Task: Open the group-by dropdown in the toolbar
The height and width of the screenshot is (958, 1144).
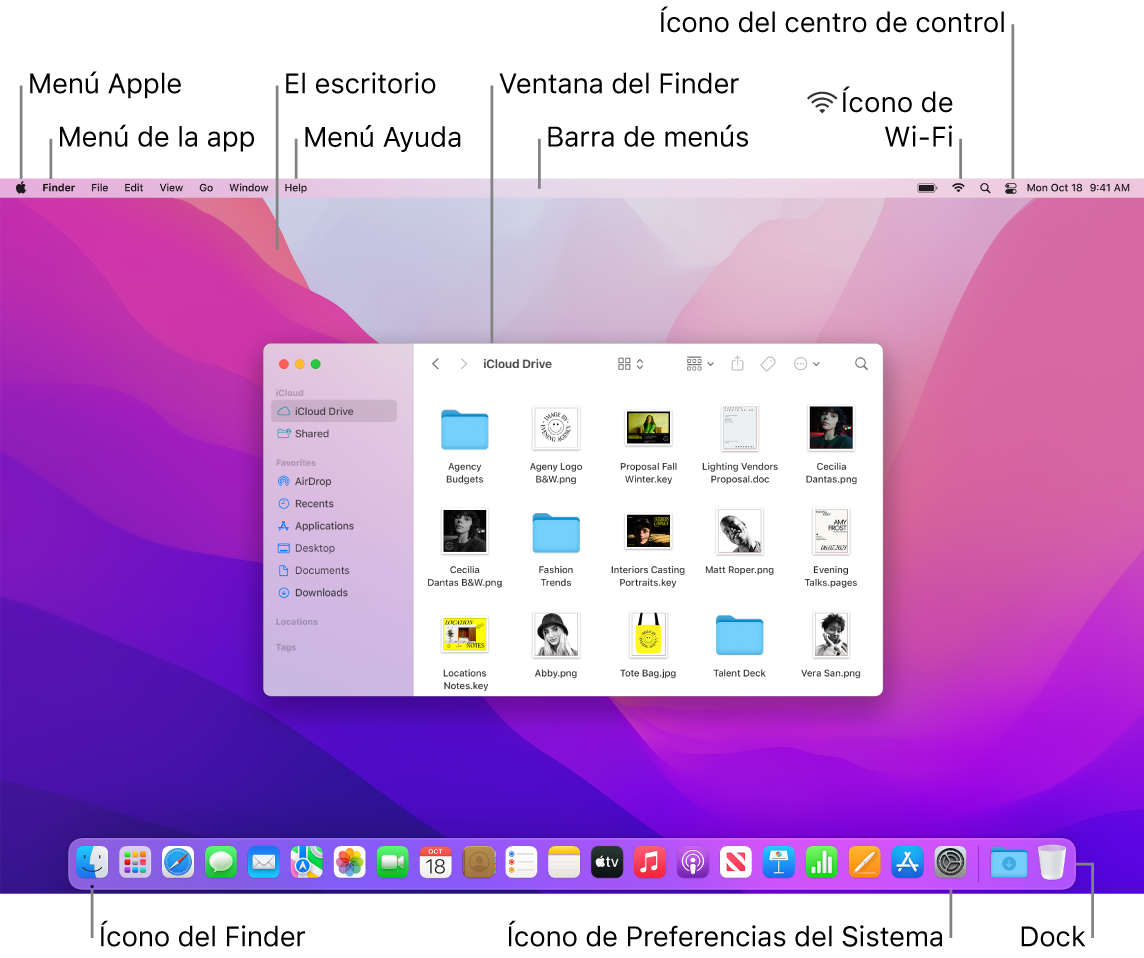Action: [698, 363]
